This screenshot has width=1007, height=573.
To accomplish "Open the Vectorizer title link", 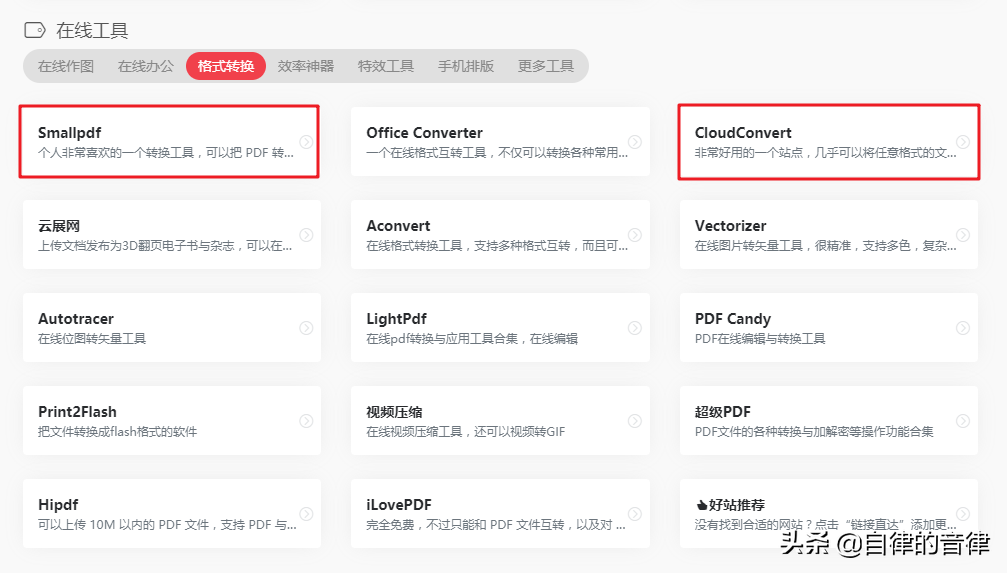I will tap(730, 226).
